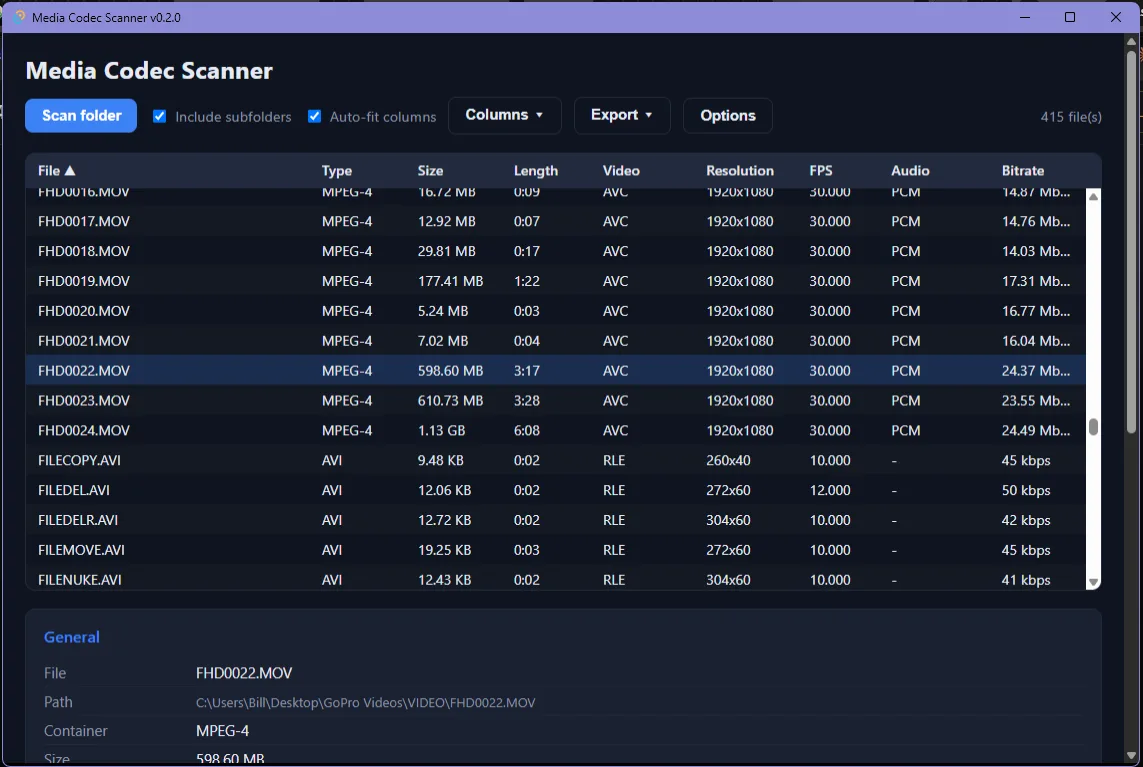This screenshot has width=1143, height=767.
Task: Sort by the Type column header
Action: 337,171
